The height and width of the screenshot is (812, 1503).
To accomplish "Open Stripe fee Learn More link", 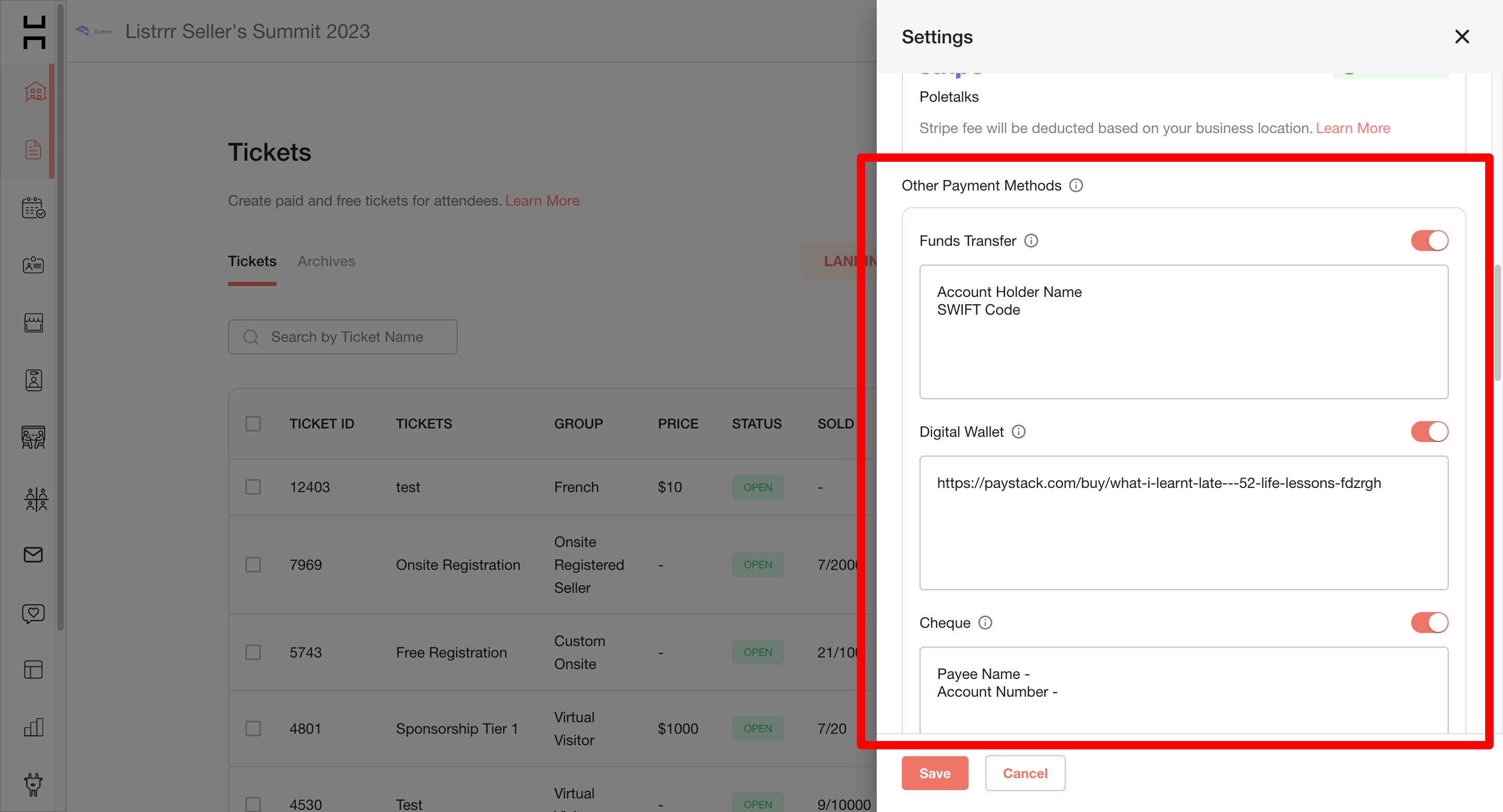I will click(x=1353, y=128).
